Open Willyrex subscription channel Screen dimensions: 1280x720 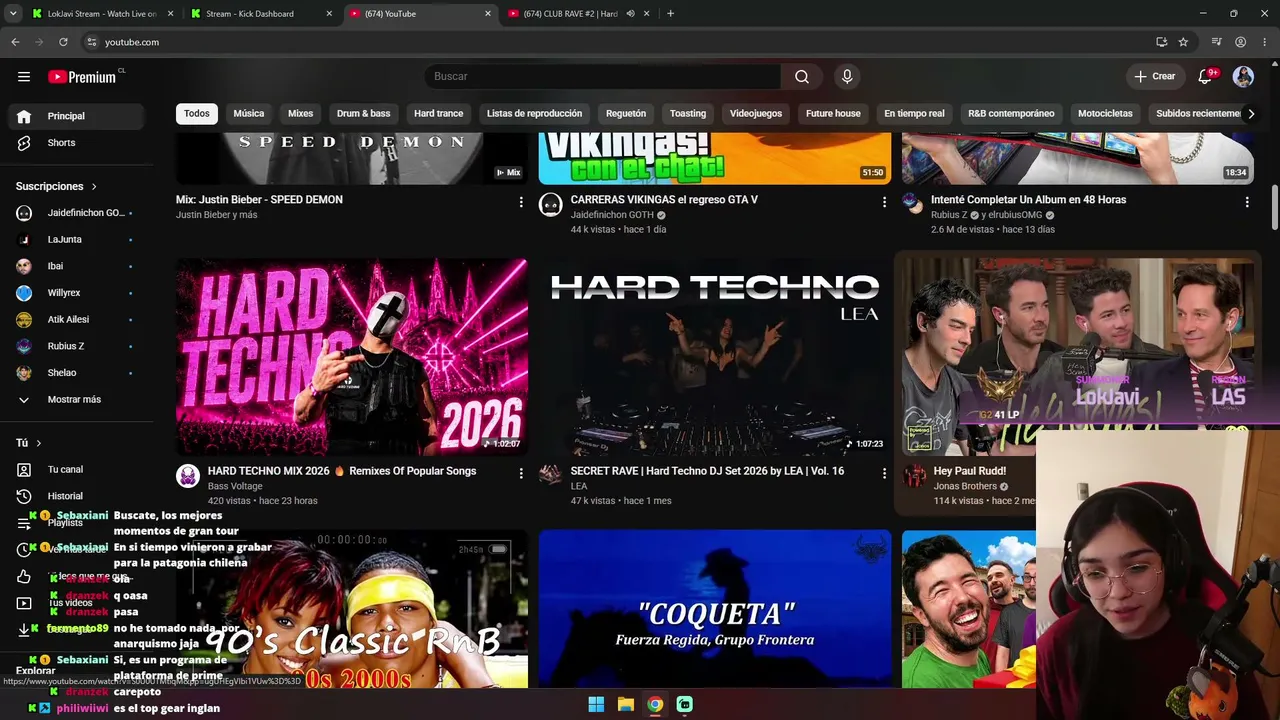click(x=76, y=293)
